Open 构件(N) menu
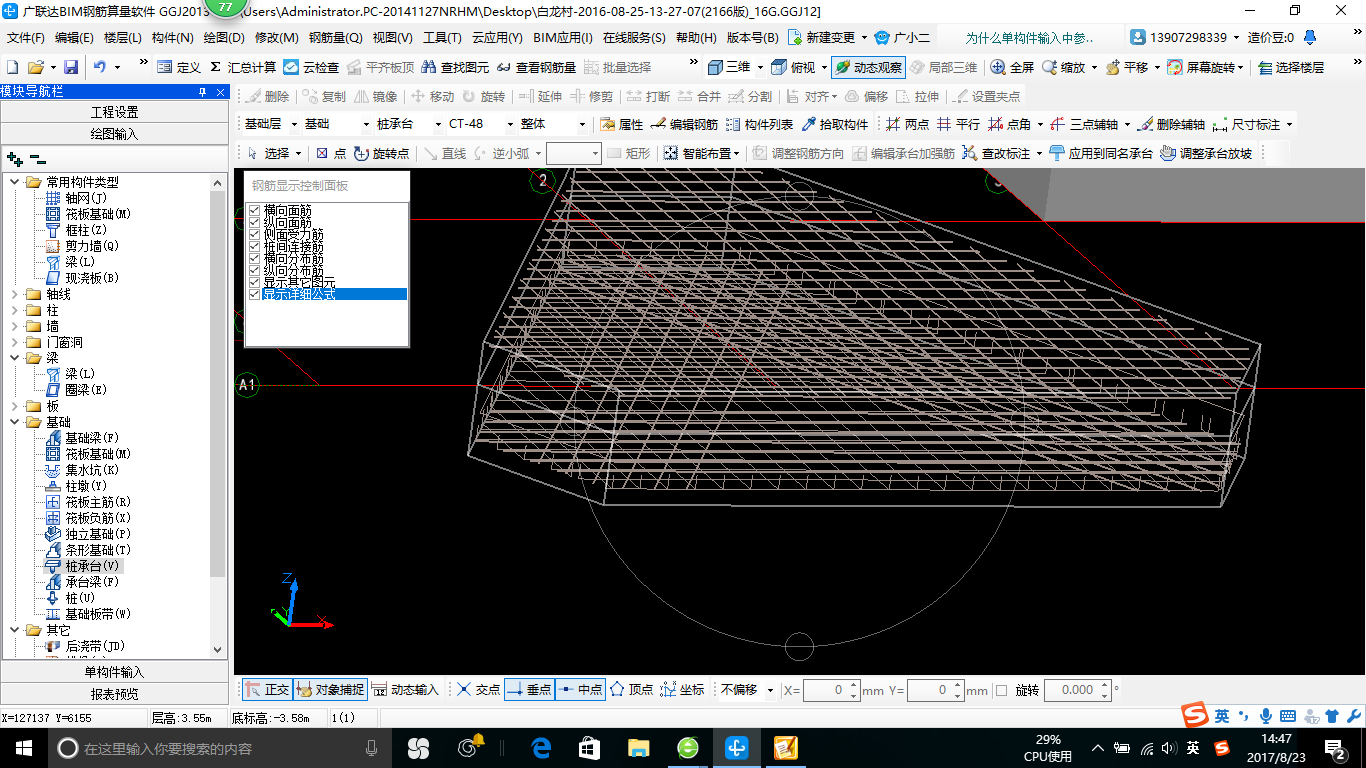 tap(172, 38)
